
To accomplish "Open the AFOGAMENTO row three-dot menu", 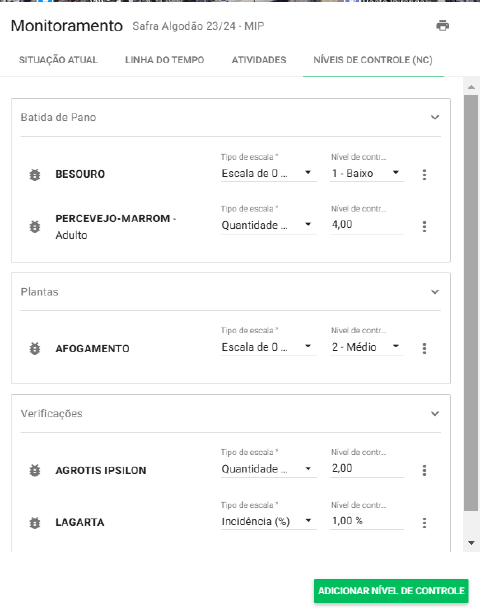I will click(424, 349).
